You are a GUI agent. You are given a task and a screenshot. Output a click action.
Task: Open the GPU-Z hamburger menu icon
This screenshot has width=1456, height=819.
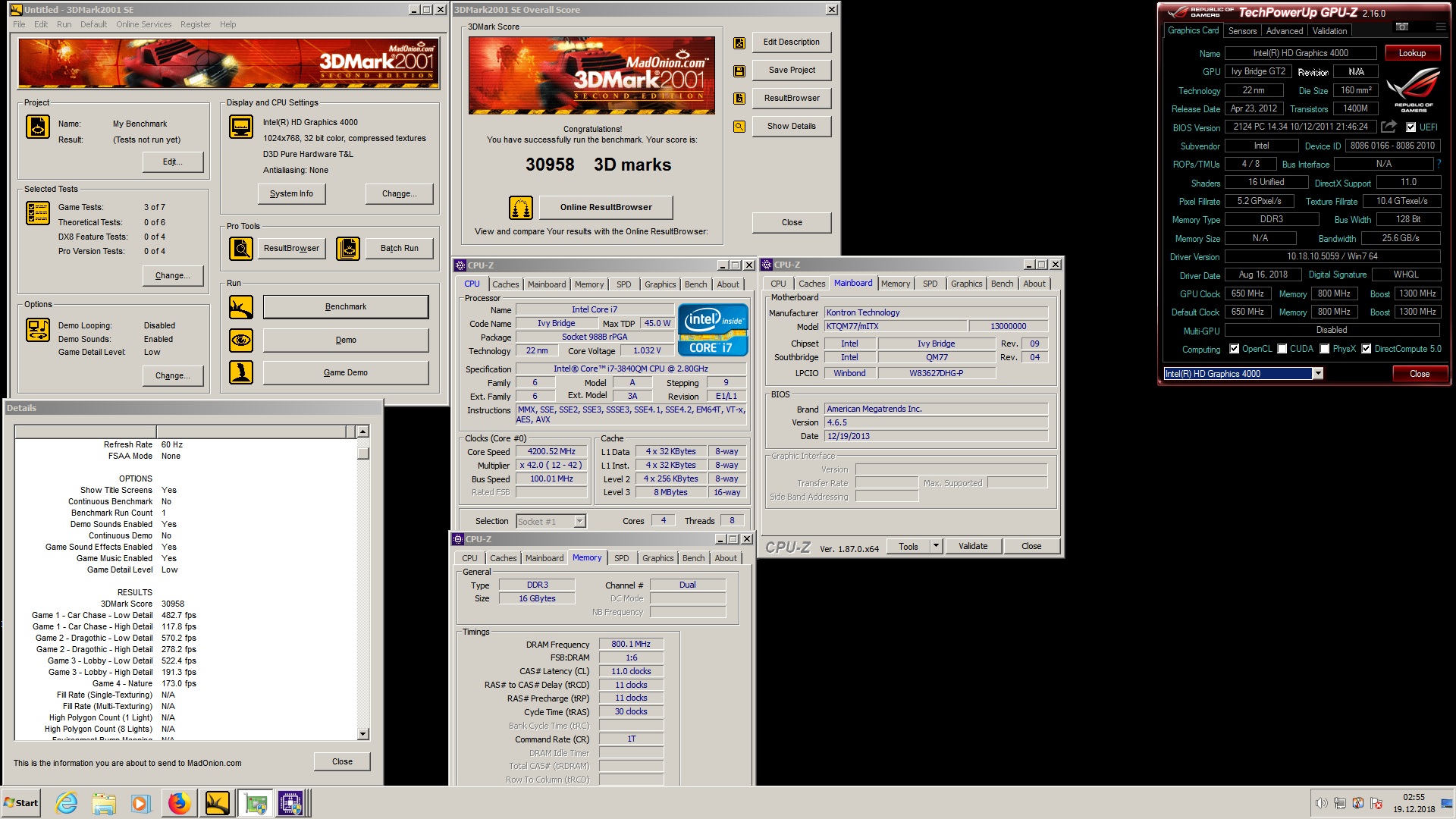(x=1441, y=27)
